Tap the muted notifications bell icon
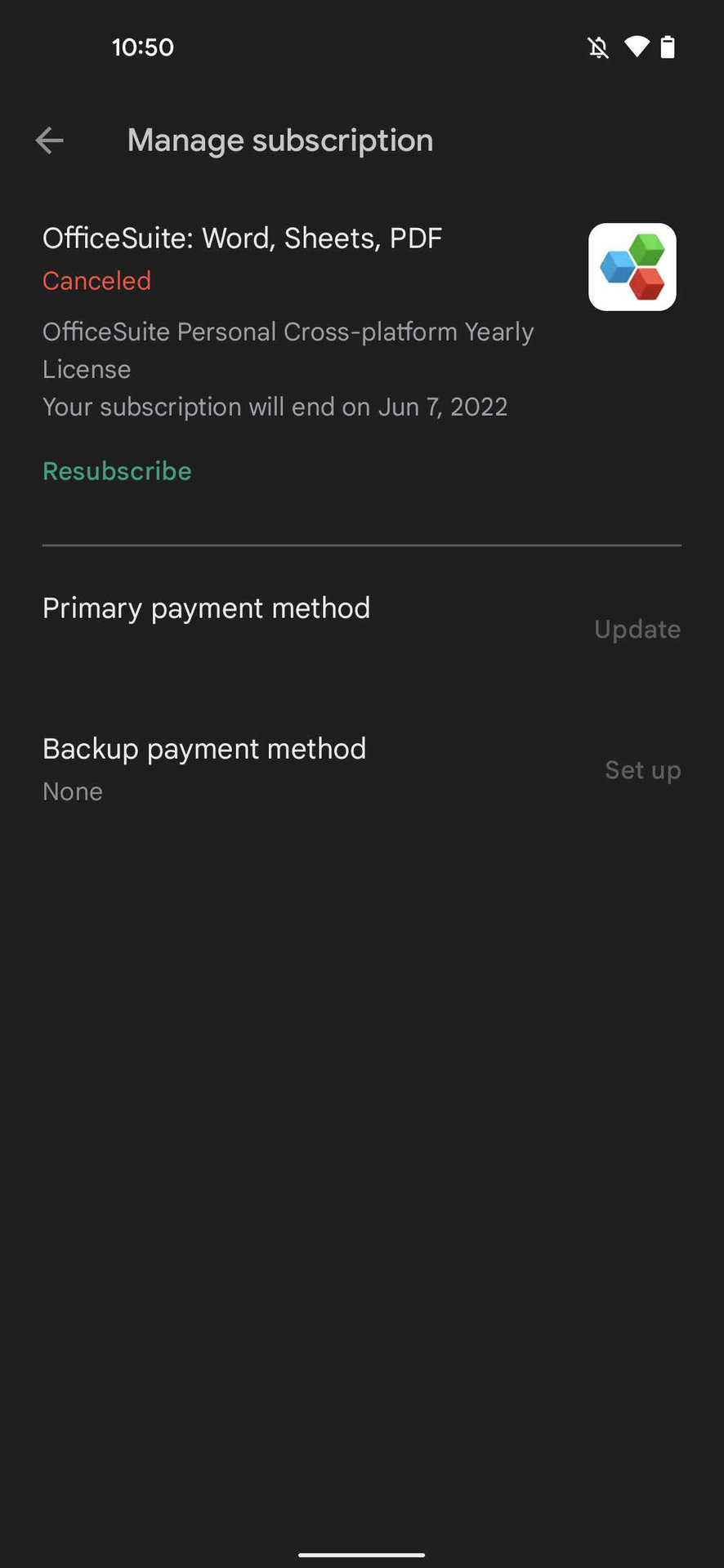Screen dimensions: 724x1568 tap(598, 47)
